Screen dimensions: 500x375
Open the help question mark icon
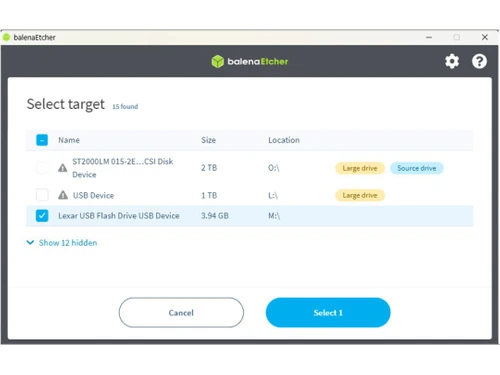tap(479, 61)
